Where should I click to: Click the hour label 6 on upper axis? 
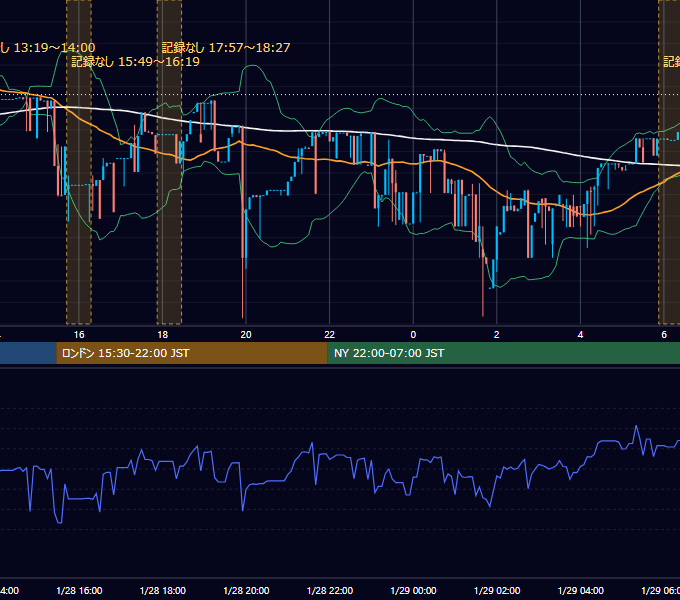coord(664,335)
